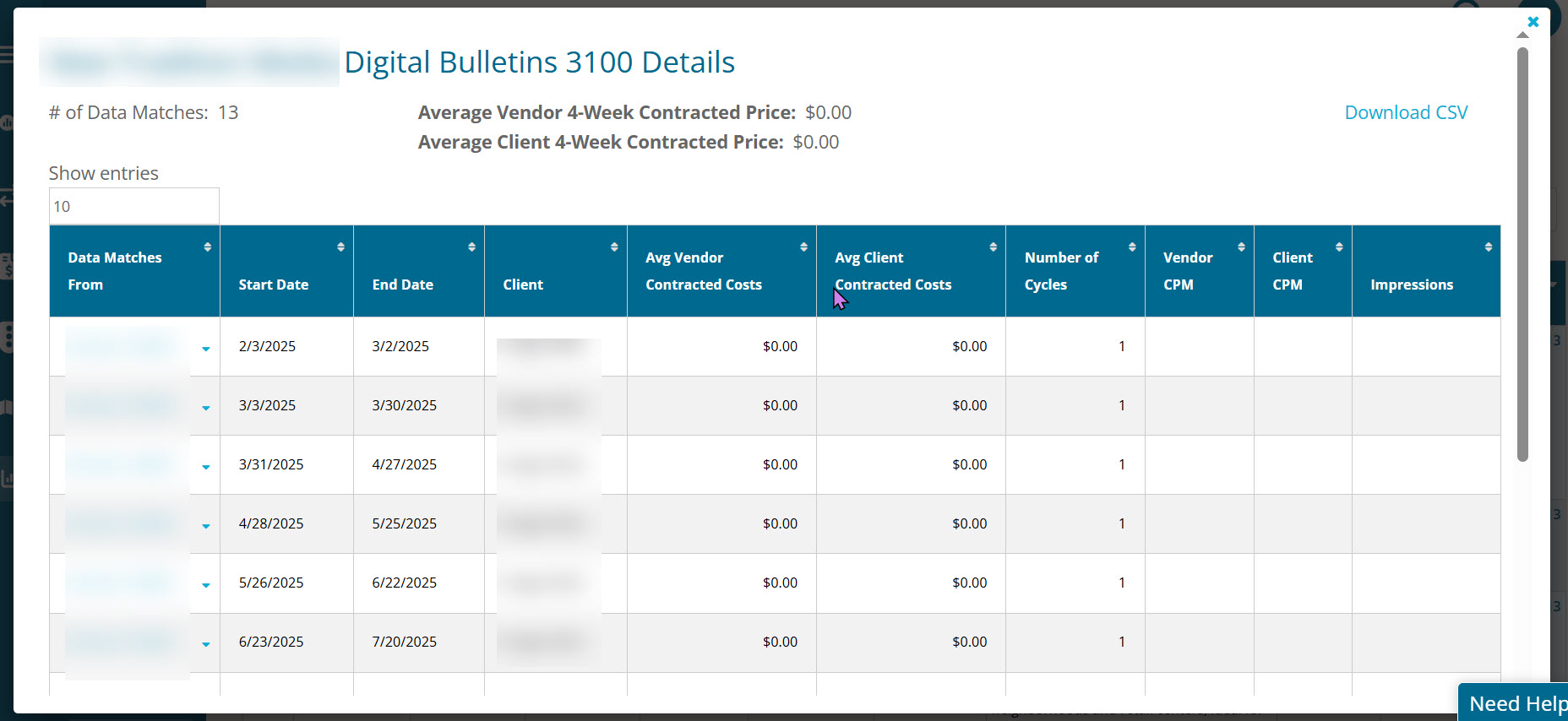This screenshot has height=721, width=1568.
Task: Sort by Impressions column
Action: tap(1425, 271)
